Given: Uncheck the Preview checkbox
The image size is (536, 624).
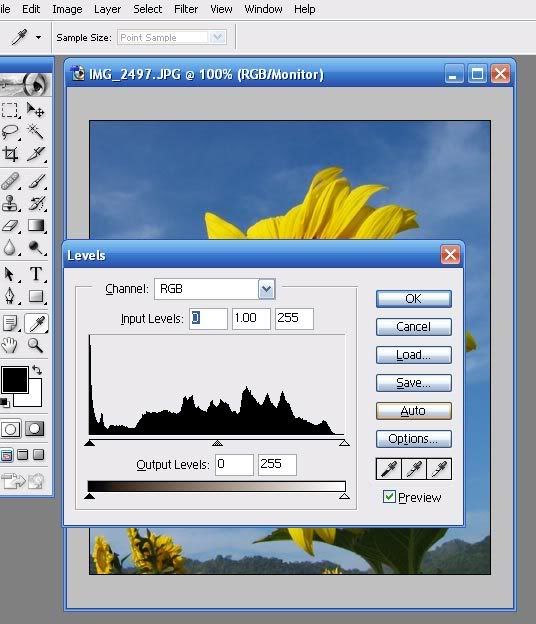Looking at the screenshot, I should (389, 497).
